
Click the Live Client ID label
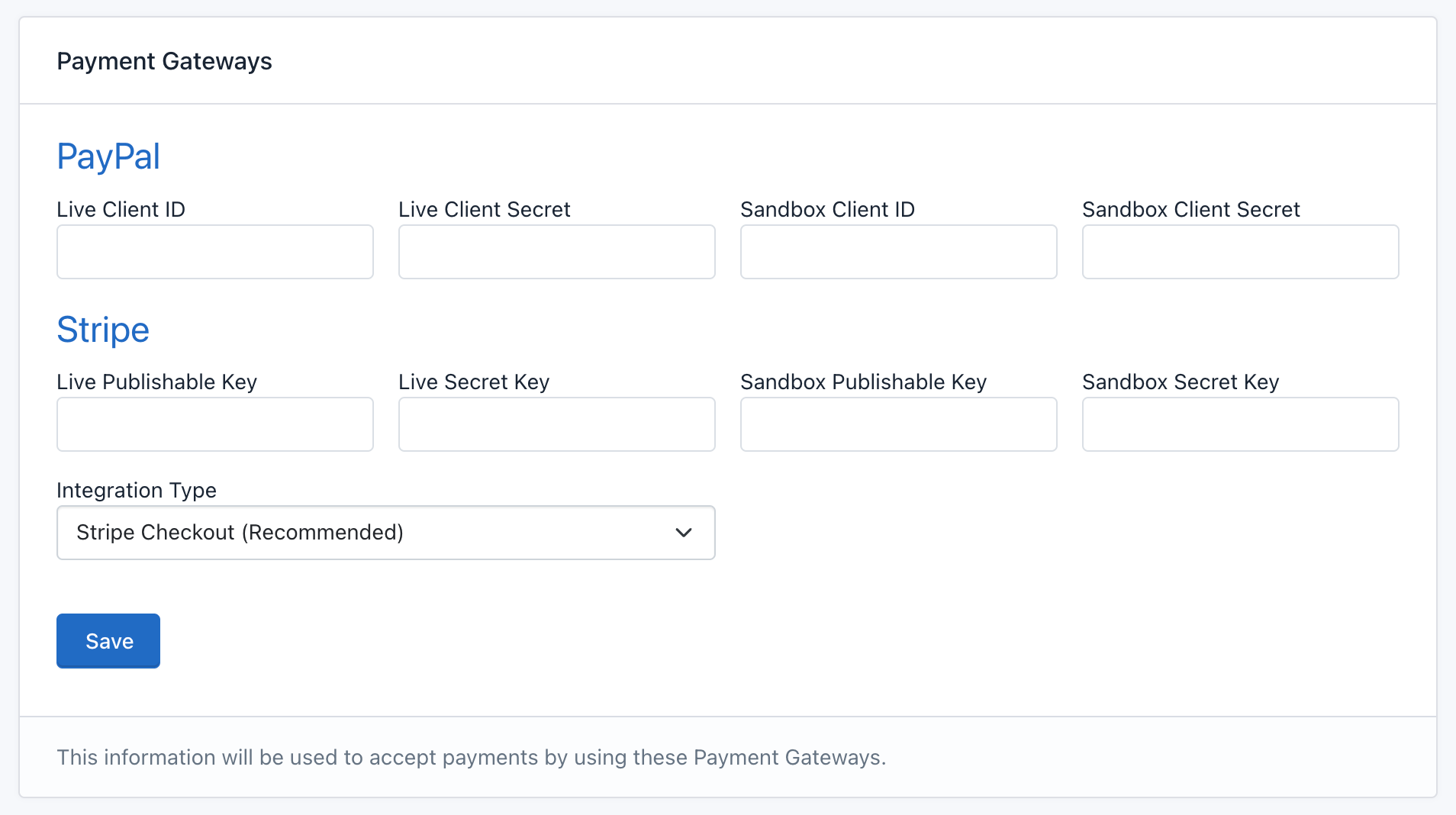(x=121, y=209)
